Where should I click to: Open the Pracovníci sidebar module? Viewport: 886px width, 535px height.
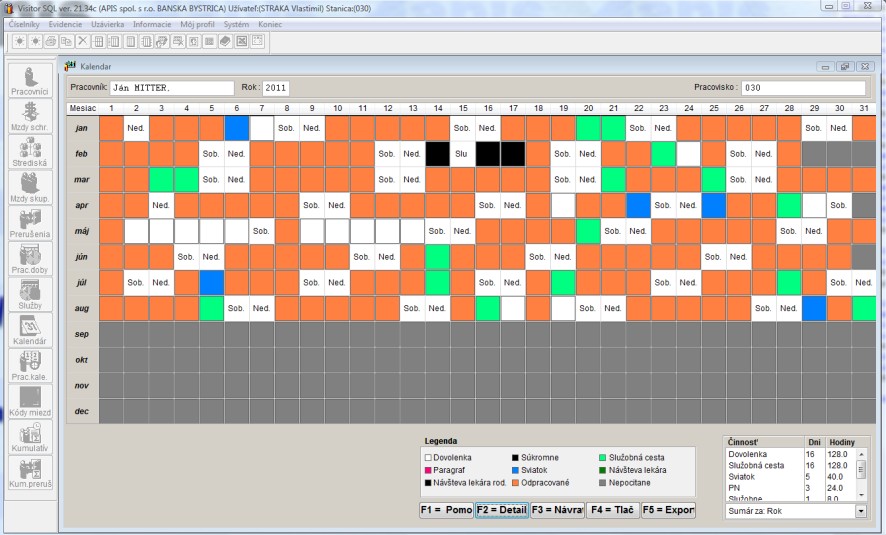click(x=30, y=79)
